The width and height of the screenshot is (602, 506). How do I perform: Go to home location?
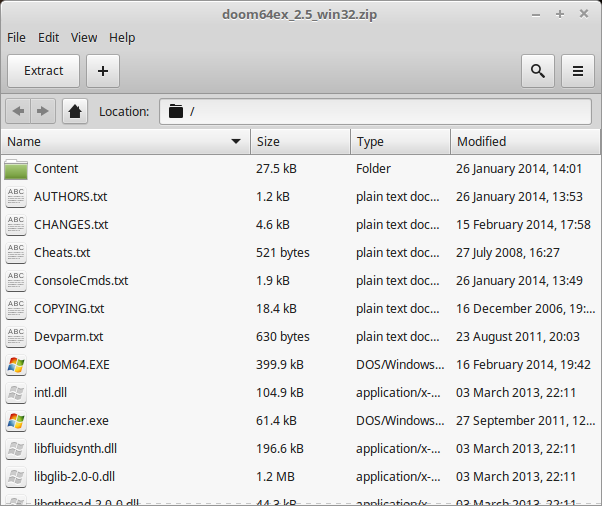click(x=75, y=111)
